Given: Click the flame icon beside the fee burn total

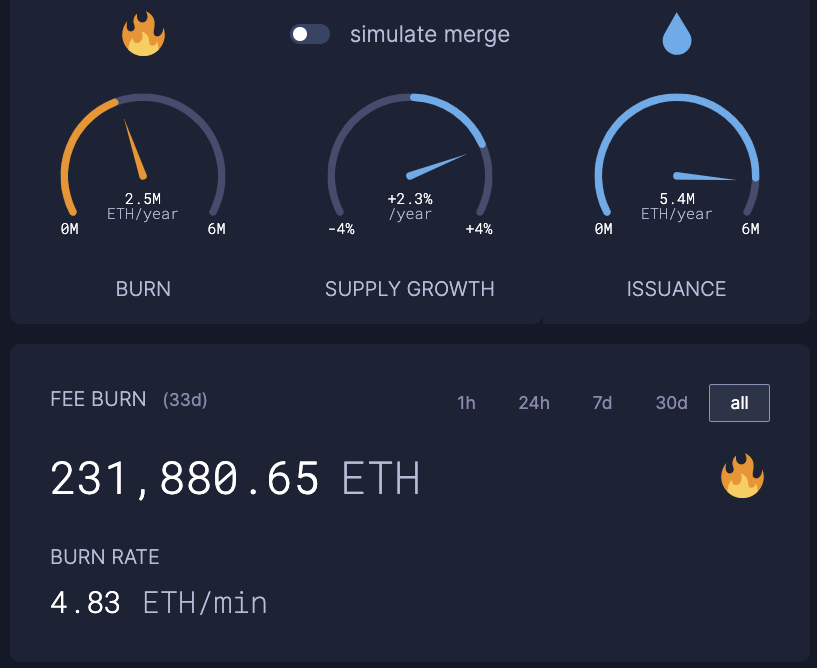Looking at the screenshot, I should pos(742,476).
